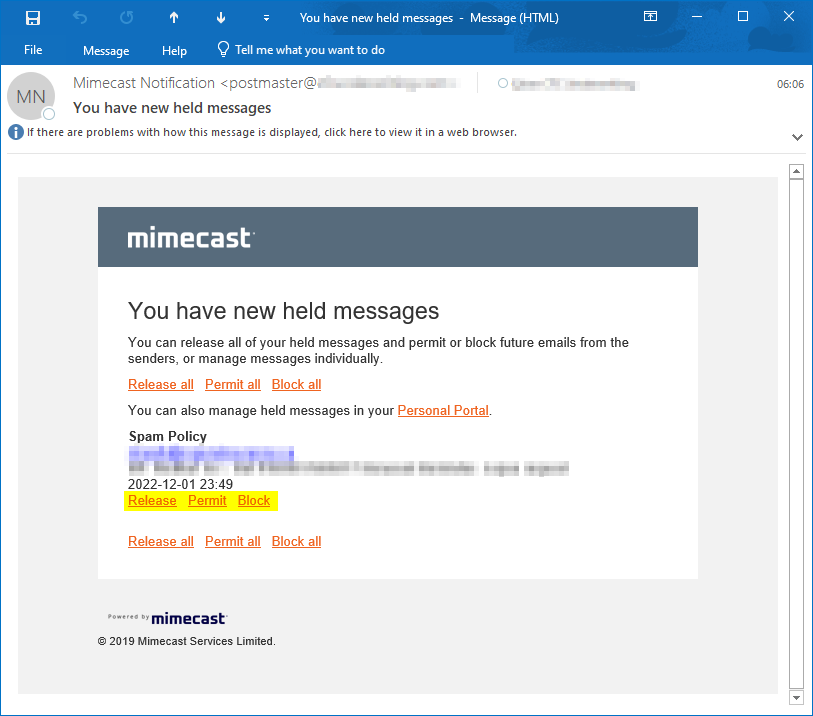
Task: Click the lightbulb Tell me icon
Action: pyautogui.click(x=223, y=50)
